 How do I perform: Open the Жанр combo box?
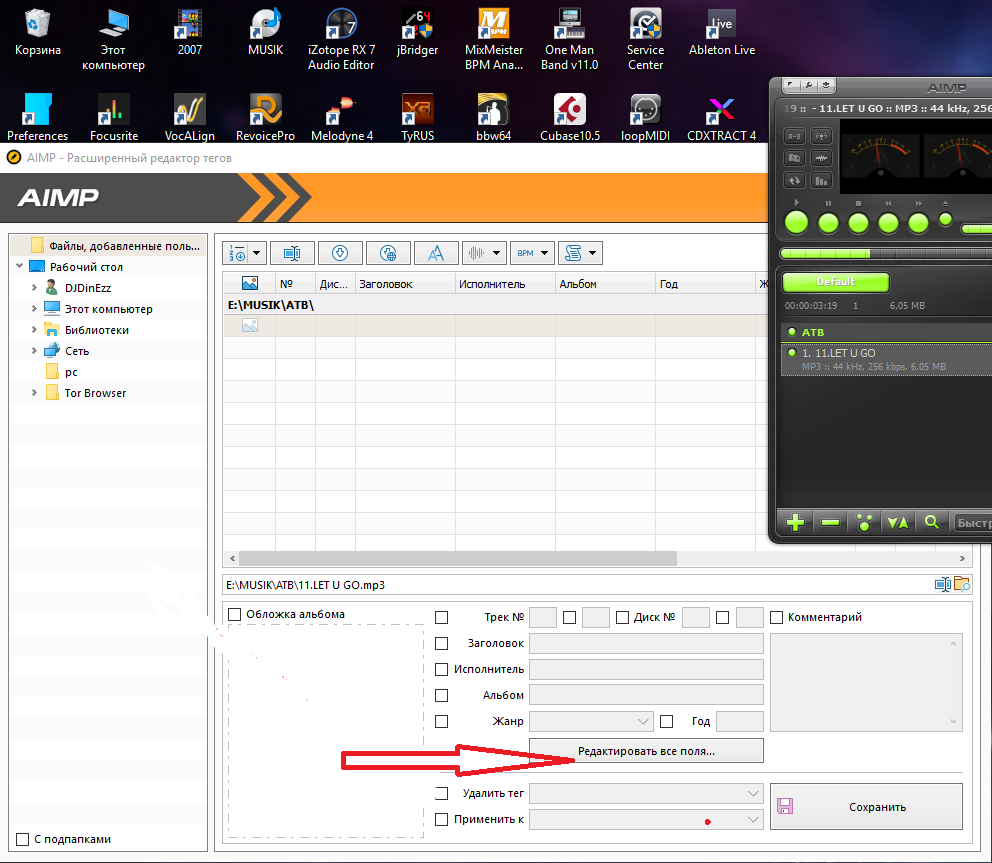(x=590, y=721)
